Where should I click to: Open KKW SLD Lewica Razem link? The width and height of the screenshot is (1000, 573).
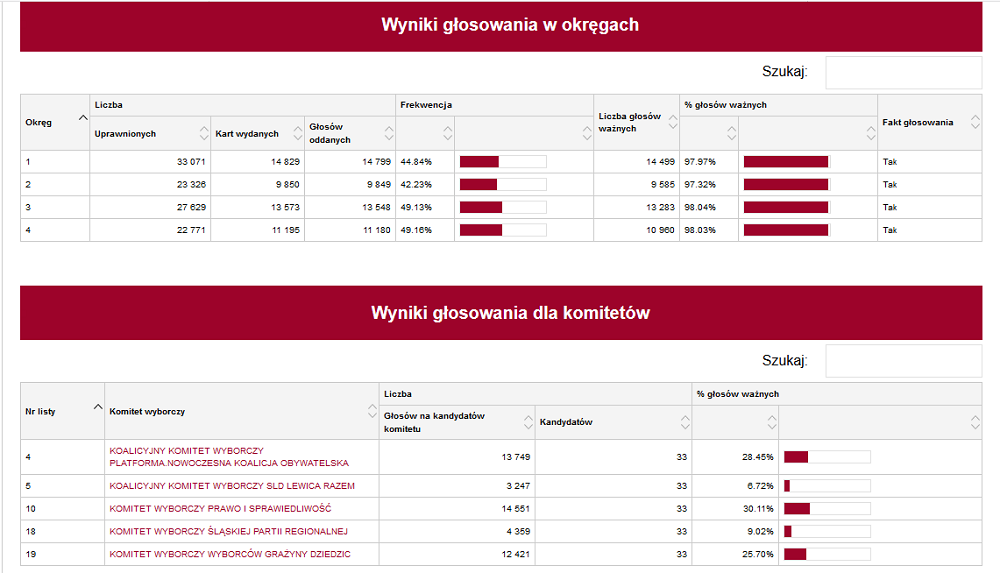pos(231,486)
